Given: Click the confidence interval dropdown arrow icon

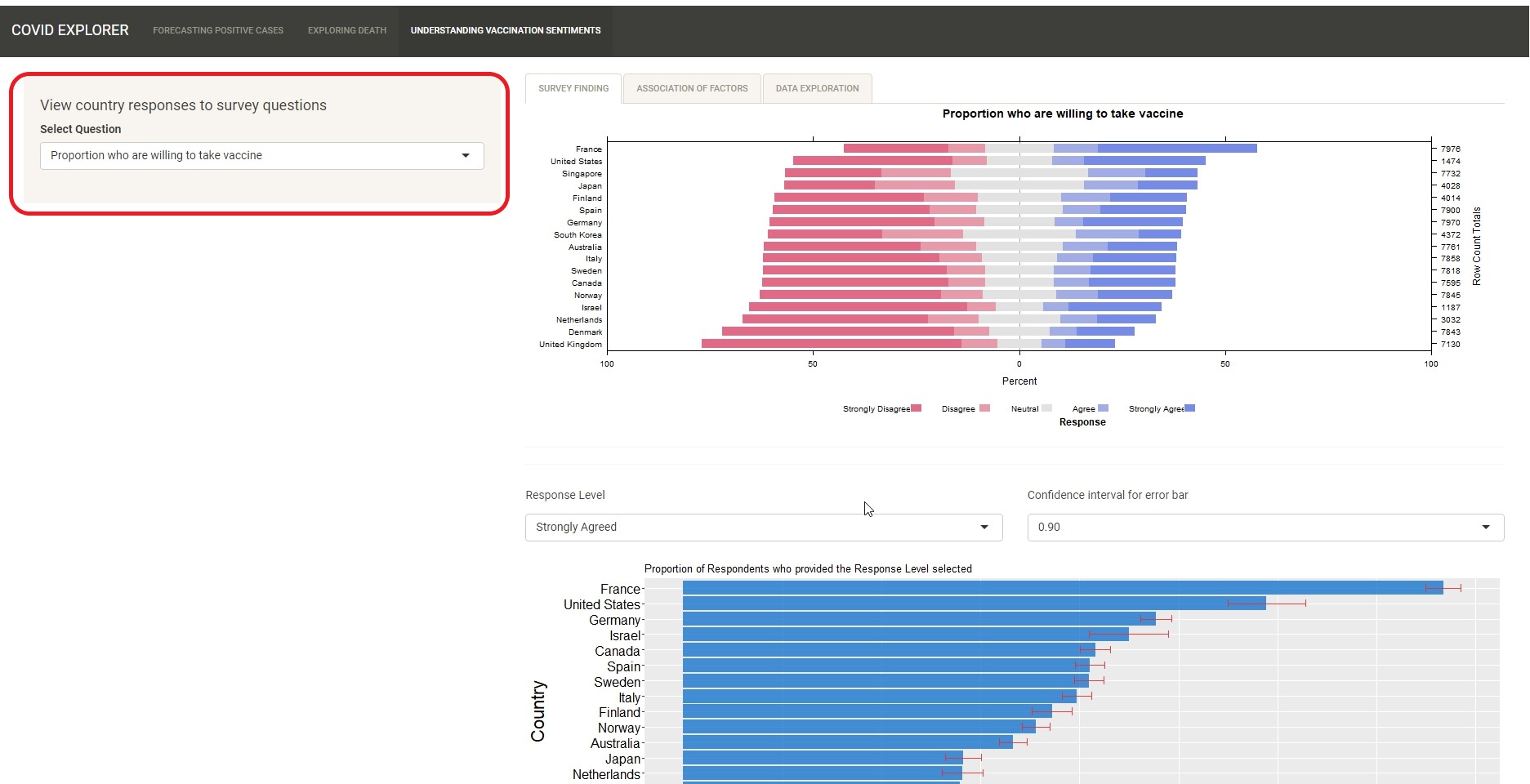Looking at the screenshot, I should click(1486, 528).
